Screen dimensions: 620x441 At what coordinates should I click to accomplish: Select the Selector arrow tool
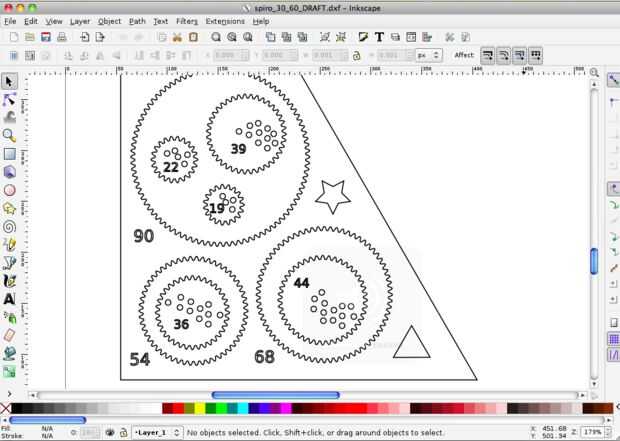point(9,81)
